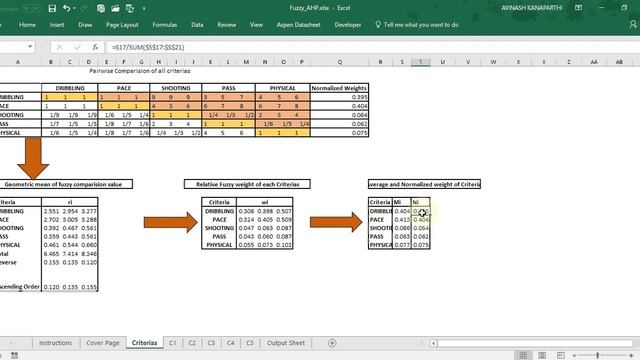640x360 pixels.
Task: Open the Undo history dropdown arrow
Action: pos(74,8)
